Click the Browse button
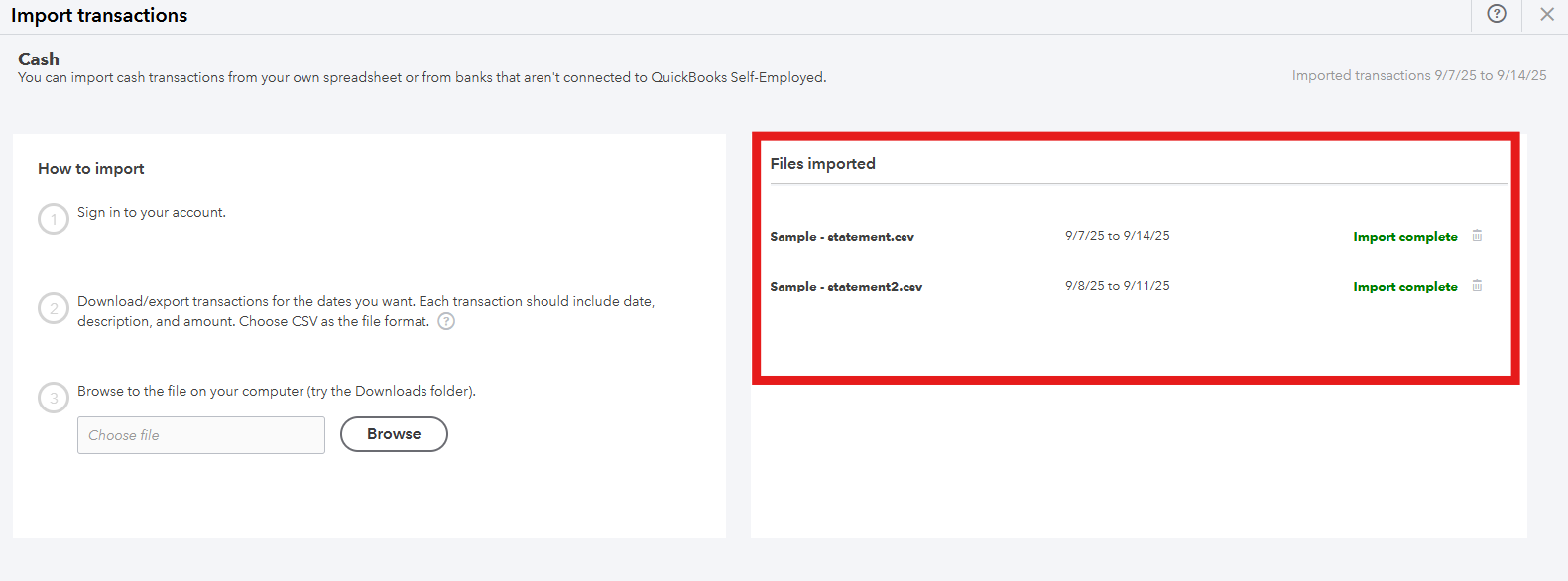This screenshot has height=581, width=1568. tap(394, 434)
